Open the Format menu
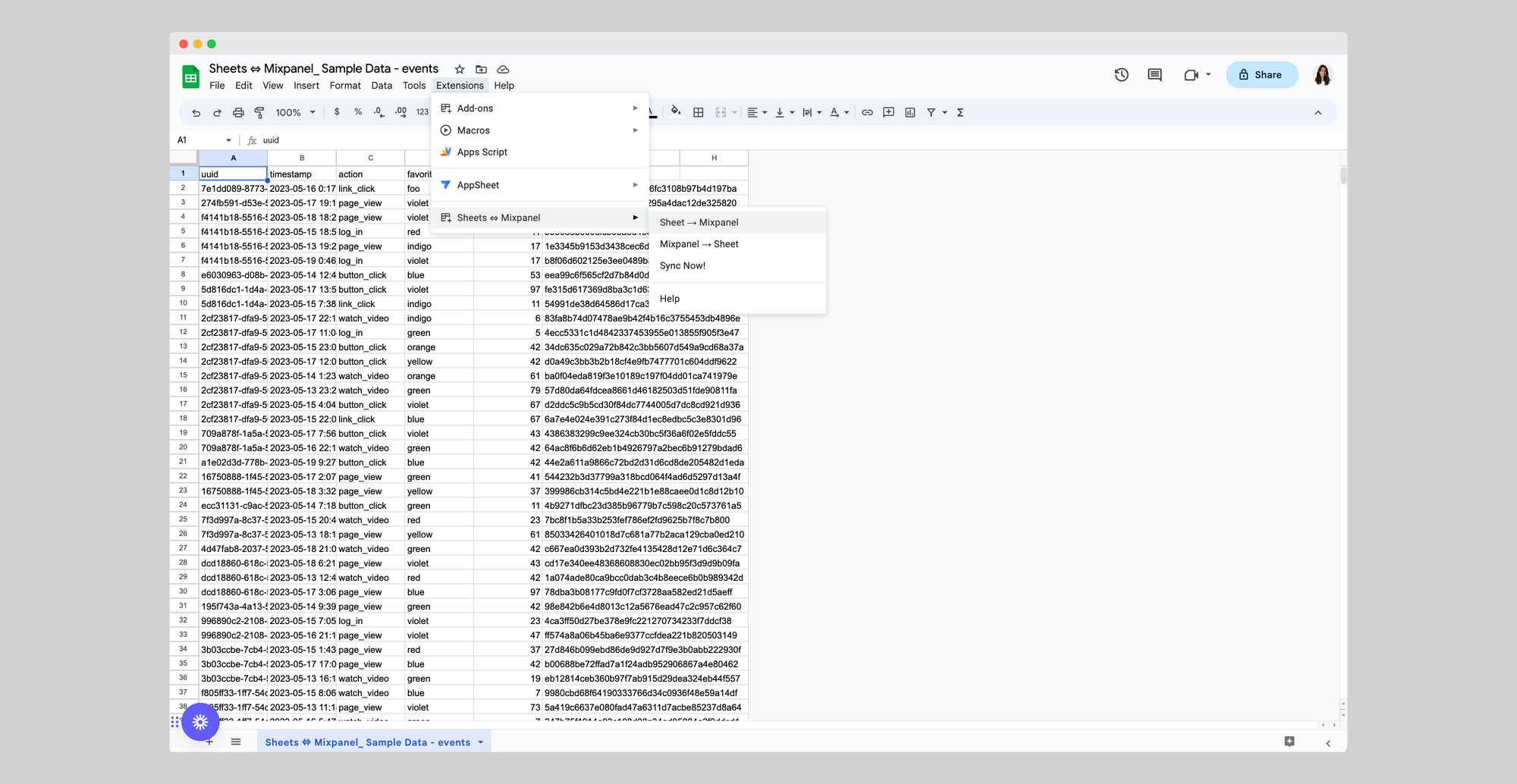Viewport: 1517px width, 784px height. tap(345, 86)
